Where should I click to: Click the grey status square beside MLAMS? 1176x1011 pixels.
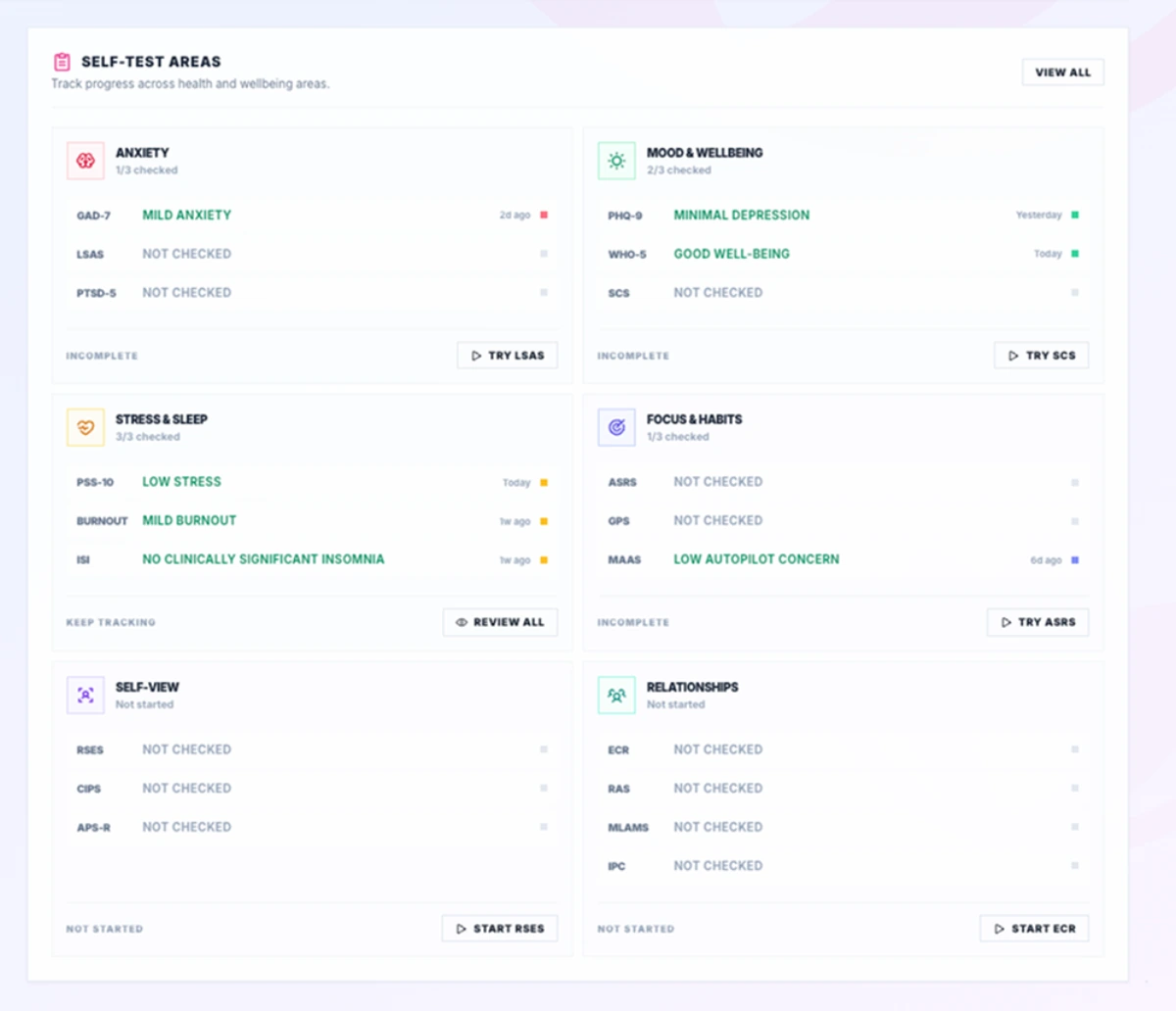pos(1075,827)
